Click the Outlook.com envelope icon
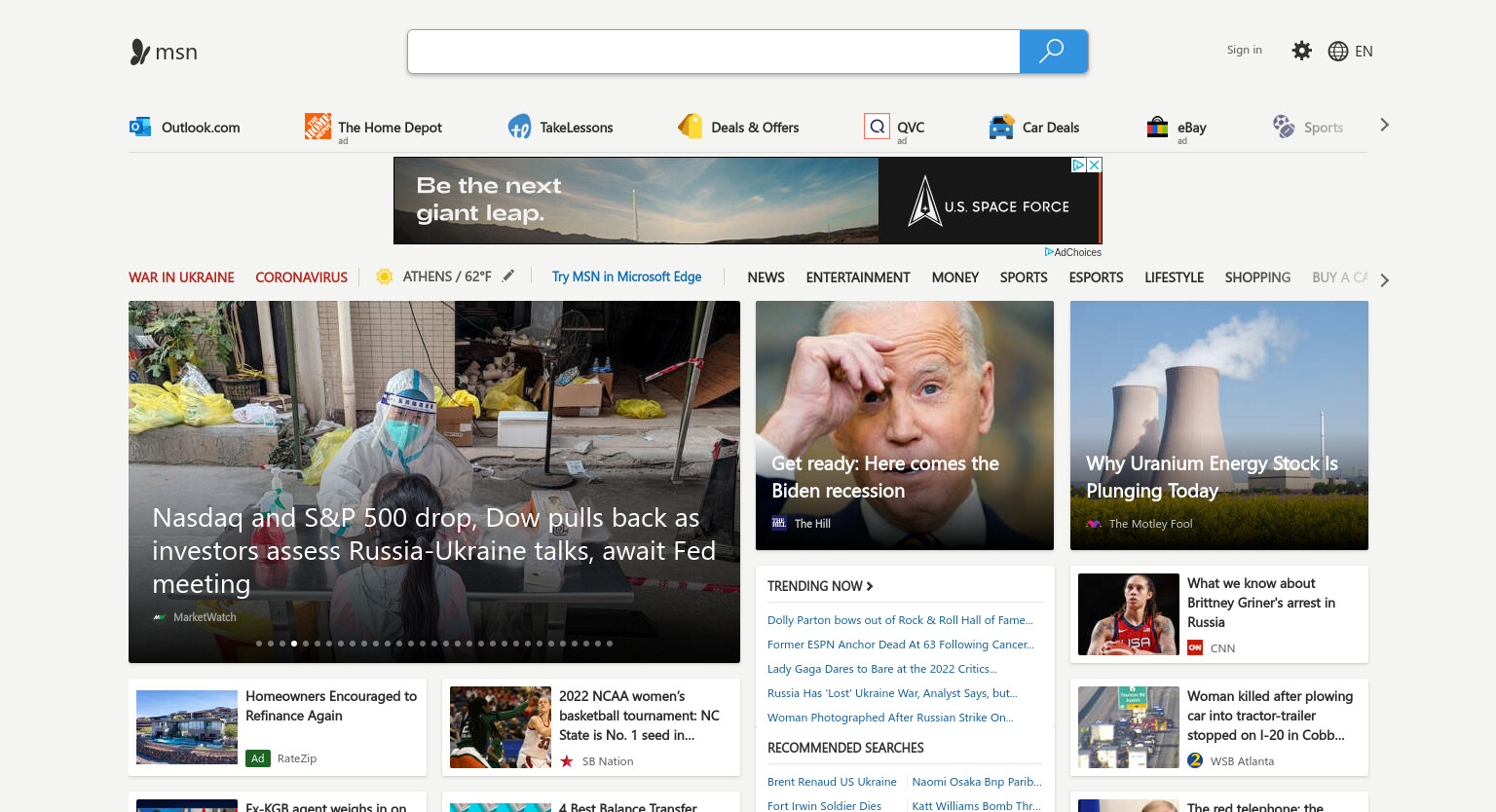 point(140,127)
